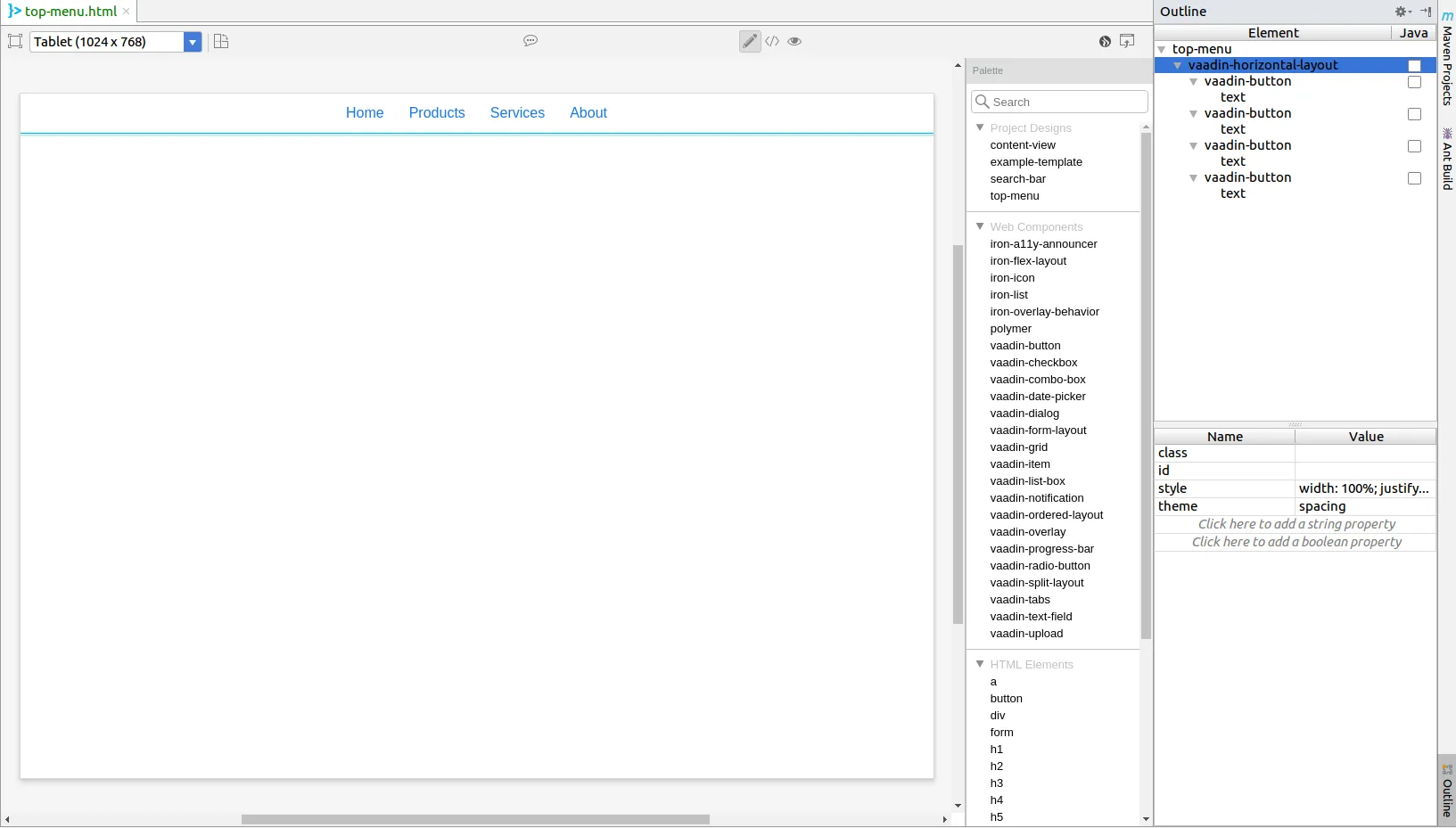This screenshot has height=828, width=1456.
Task: Click here to add a string property
Action: 1296,524
